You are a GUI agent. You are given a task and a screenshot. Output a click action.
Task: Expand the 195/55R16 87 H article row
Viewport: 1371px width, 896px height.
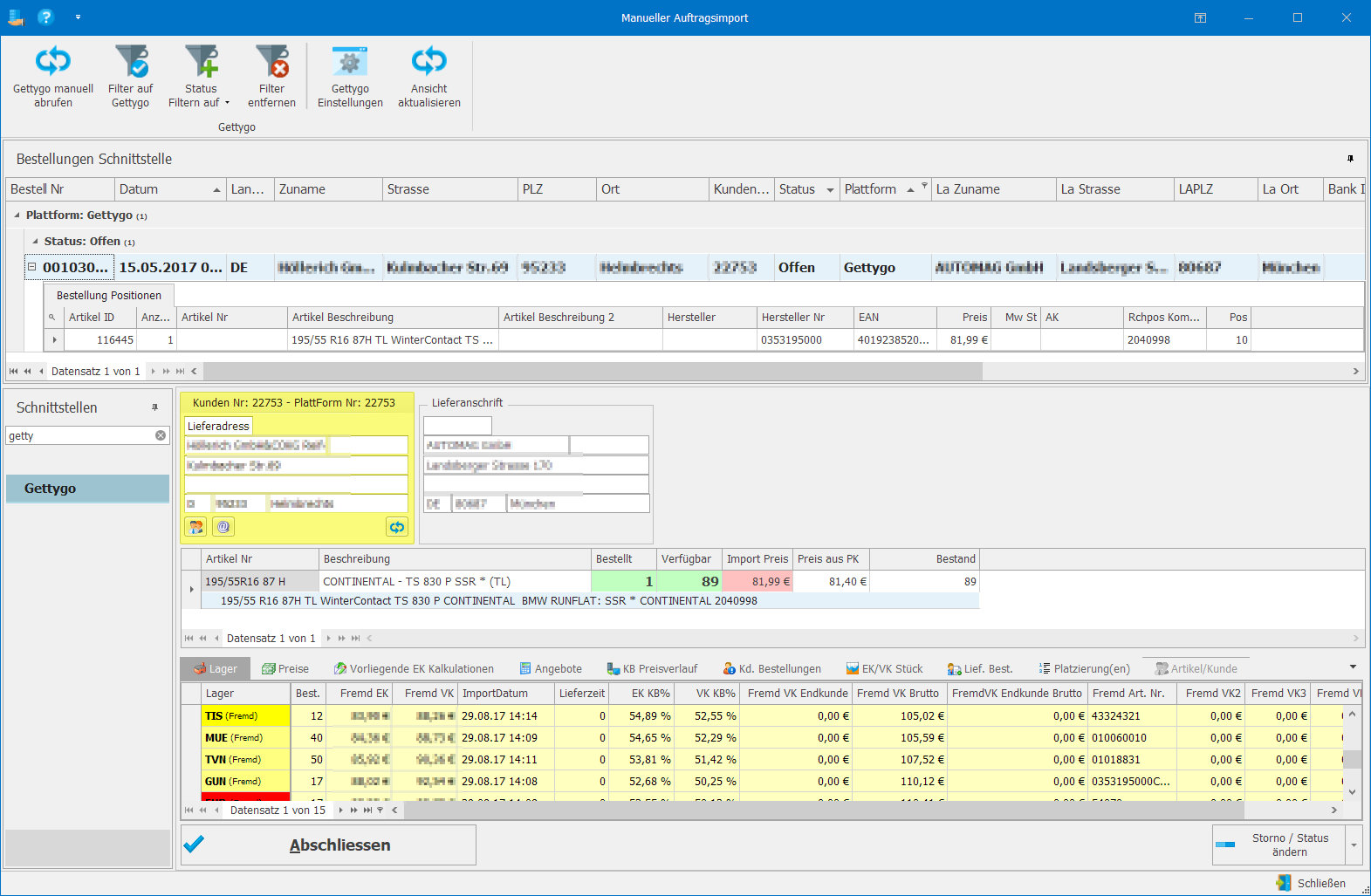click(192, 590)
